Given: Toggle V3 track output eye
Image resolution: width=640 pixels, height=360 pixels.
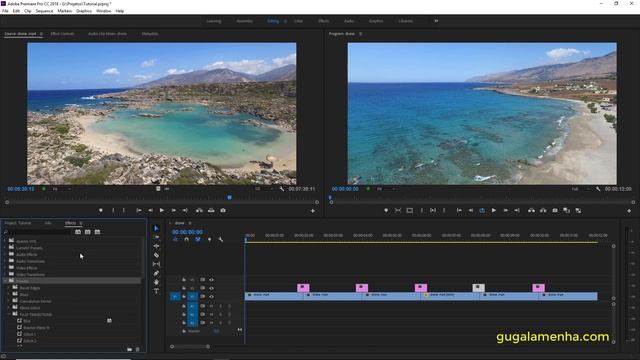Looking at the screenshot, I should (x=211, y=280).
